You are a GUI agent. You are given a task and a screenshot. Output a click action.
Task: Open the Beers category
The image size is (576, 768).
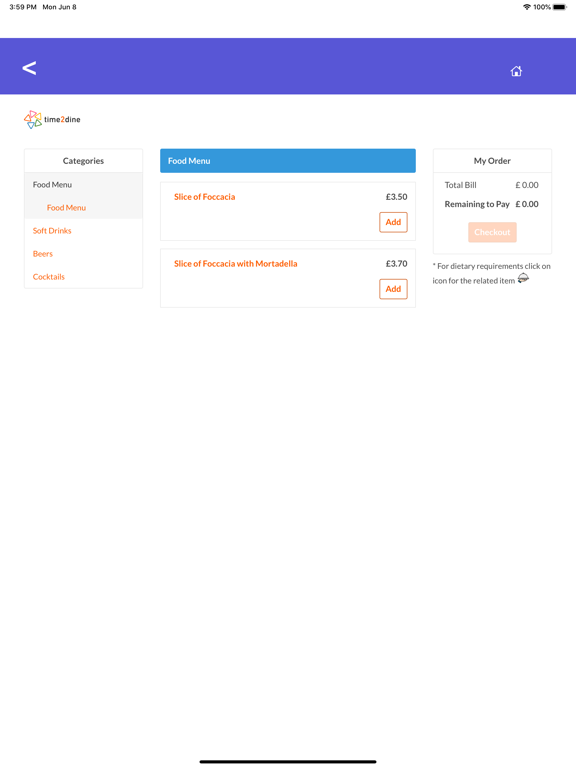coord(43,254)
